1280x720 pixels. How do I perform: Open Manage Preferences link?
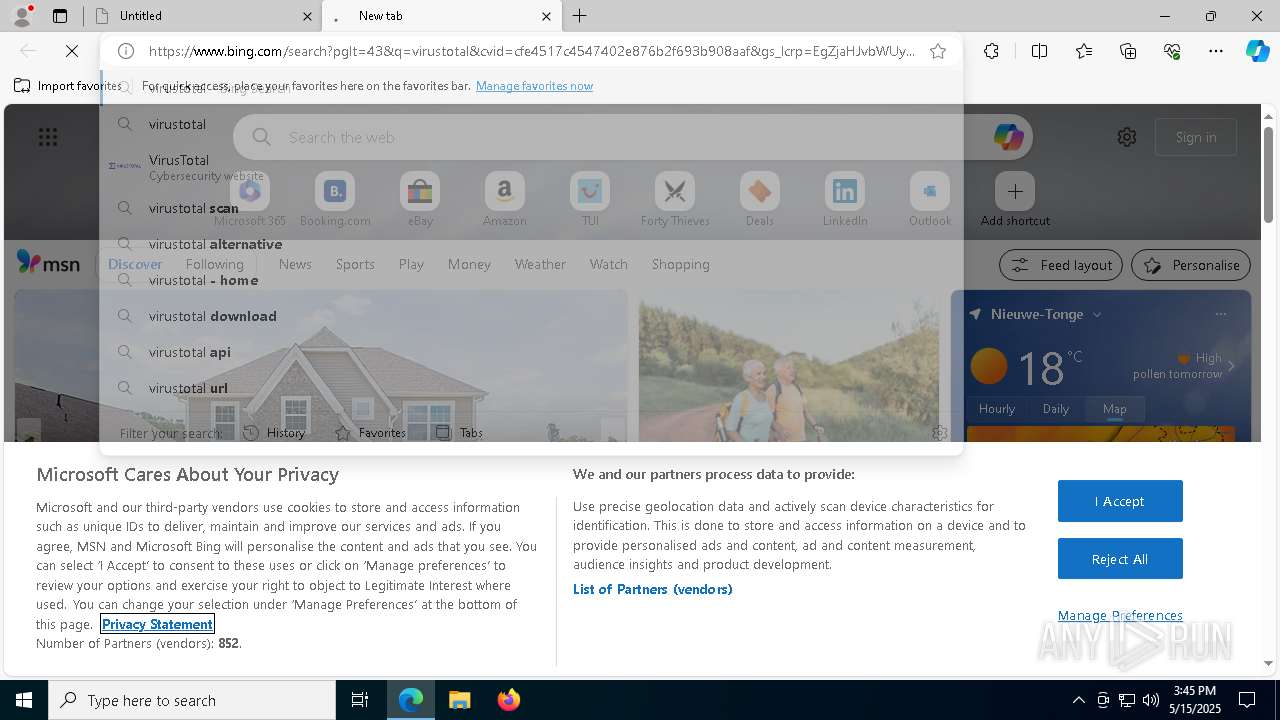tap(1120, 615)
